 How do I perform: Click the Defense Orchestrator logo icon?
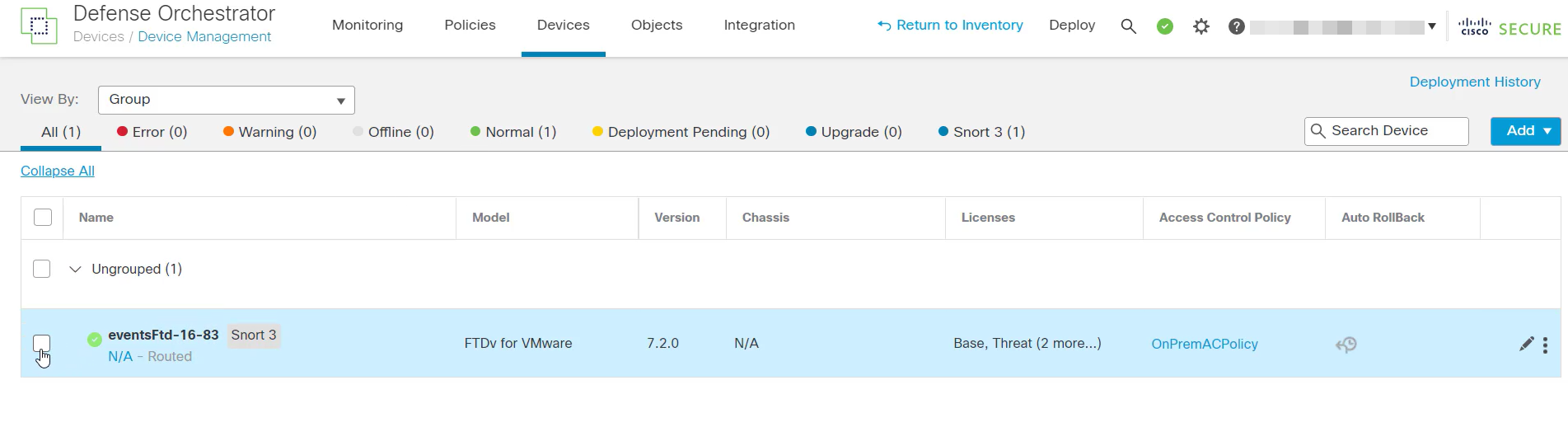tap(39, 26)
